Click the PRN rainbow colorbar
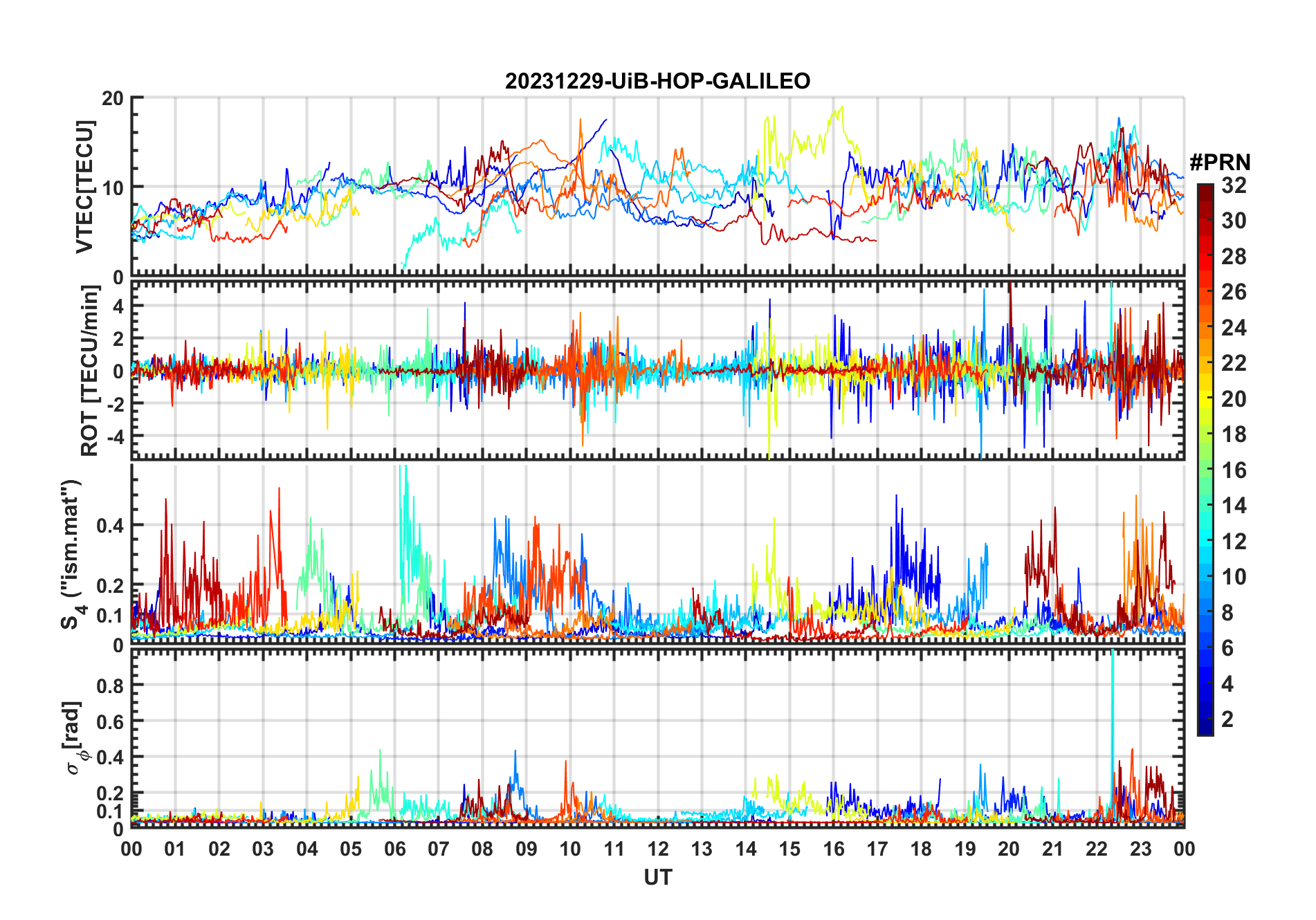Screen dimensions: 1316x920 point(1205,459)
